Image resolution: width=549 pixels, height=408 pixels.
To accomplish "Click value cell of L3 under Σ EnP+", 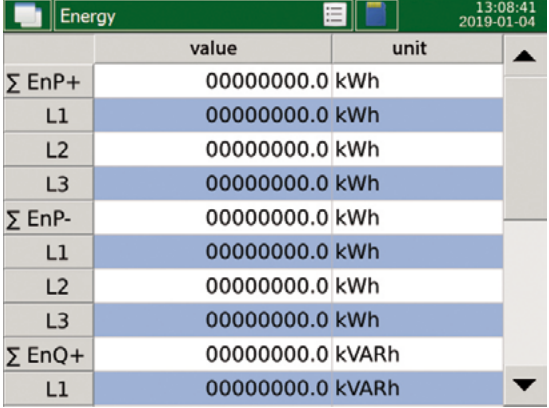I will pyautogui.click(x=213, y=184).
